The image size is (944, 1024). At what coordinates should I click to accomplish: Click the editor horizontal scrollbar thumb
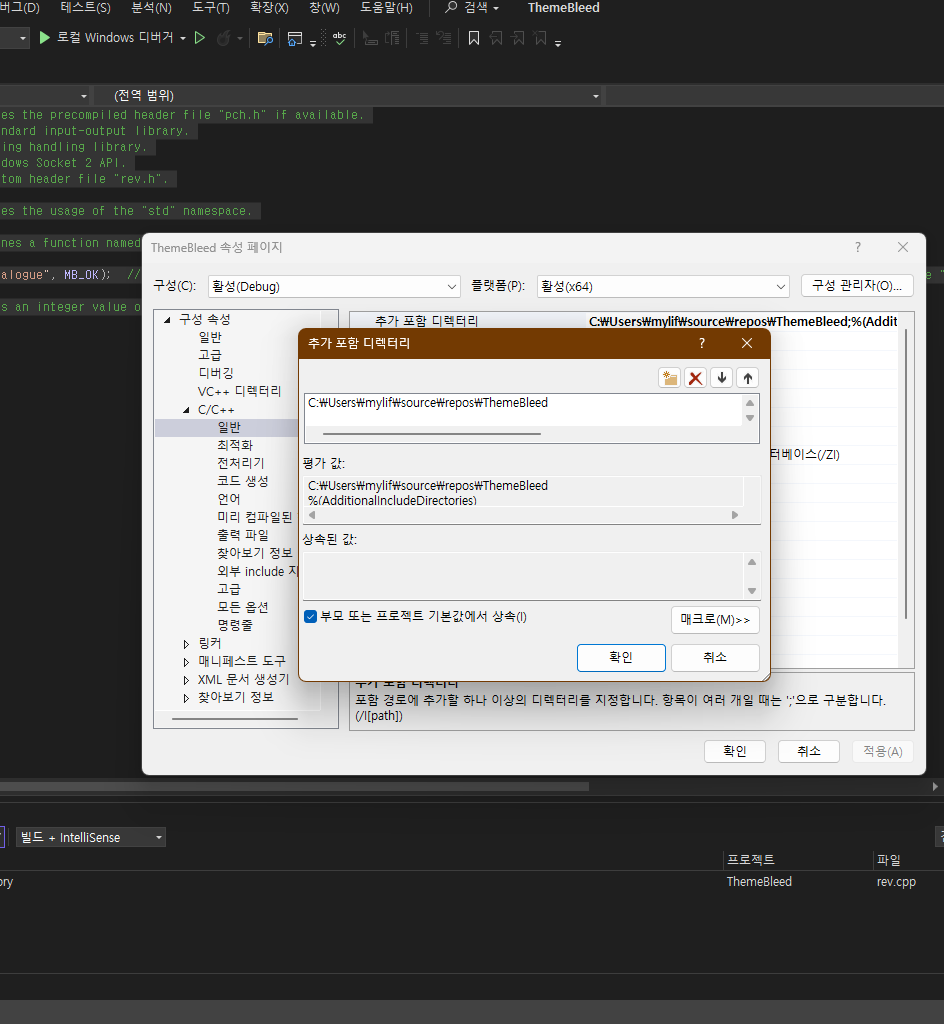(x=294, y=786)
